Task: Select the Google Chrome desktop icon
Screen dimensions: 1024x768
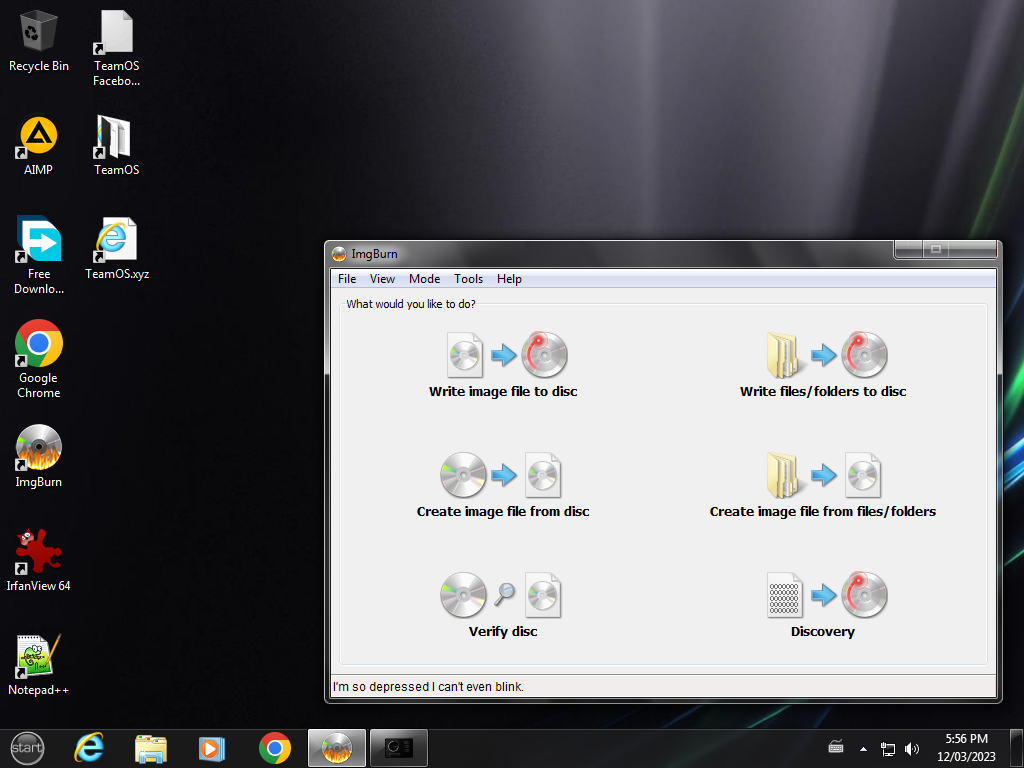Action: pos(39,359)
